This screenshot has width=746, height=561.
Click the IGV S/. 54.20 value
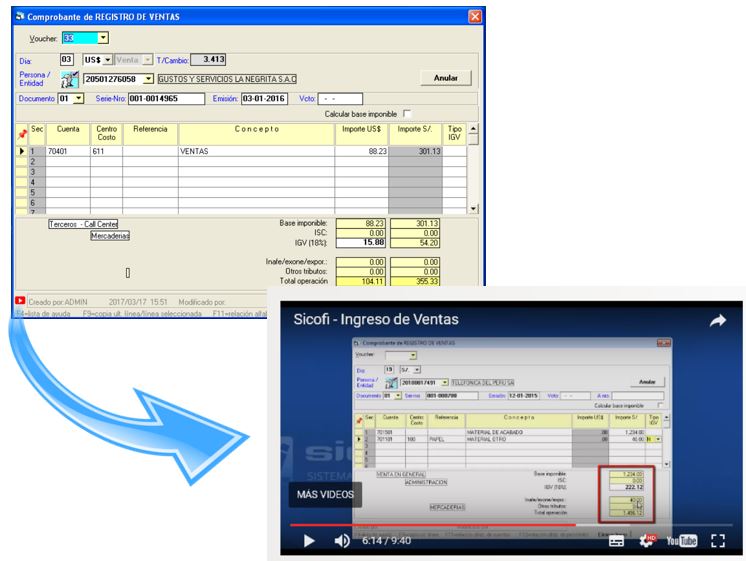415,243
